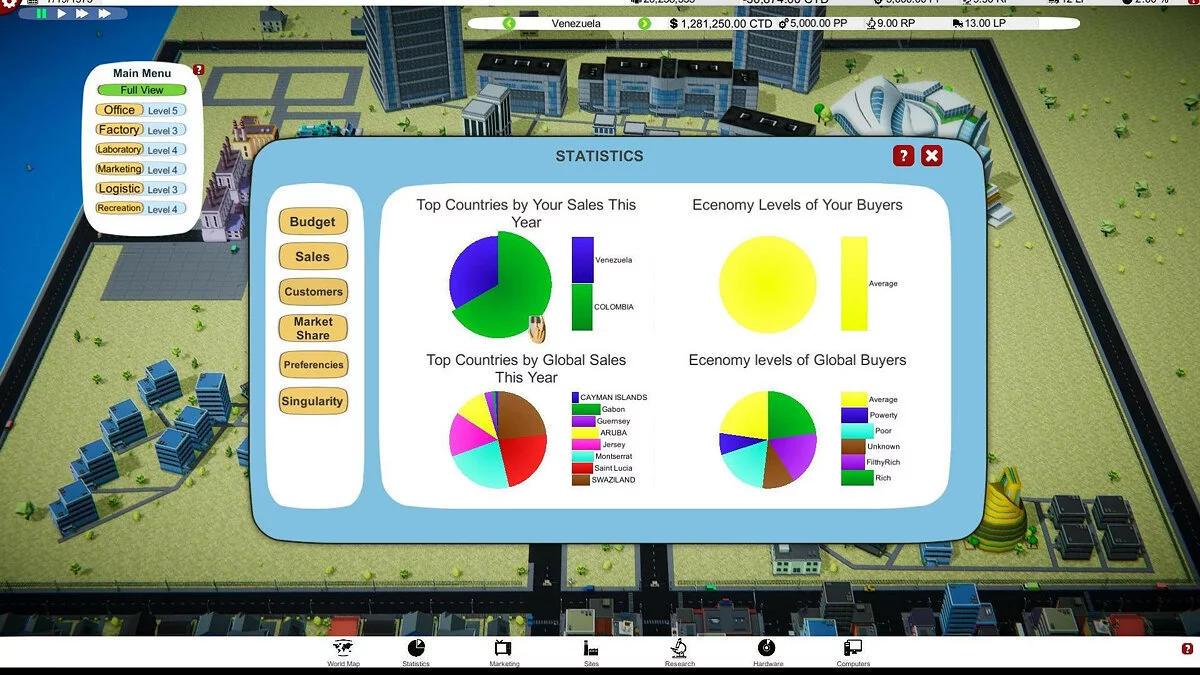Open the Hardware disc icon
The width and height of the screenshot is (1200, 675).
coord(767,648)
